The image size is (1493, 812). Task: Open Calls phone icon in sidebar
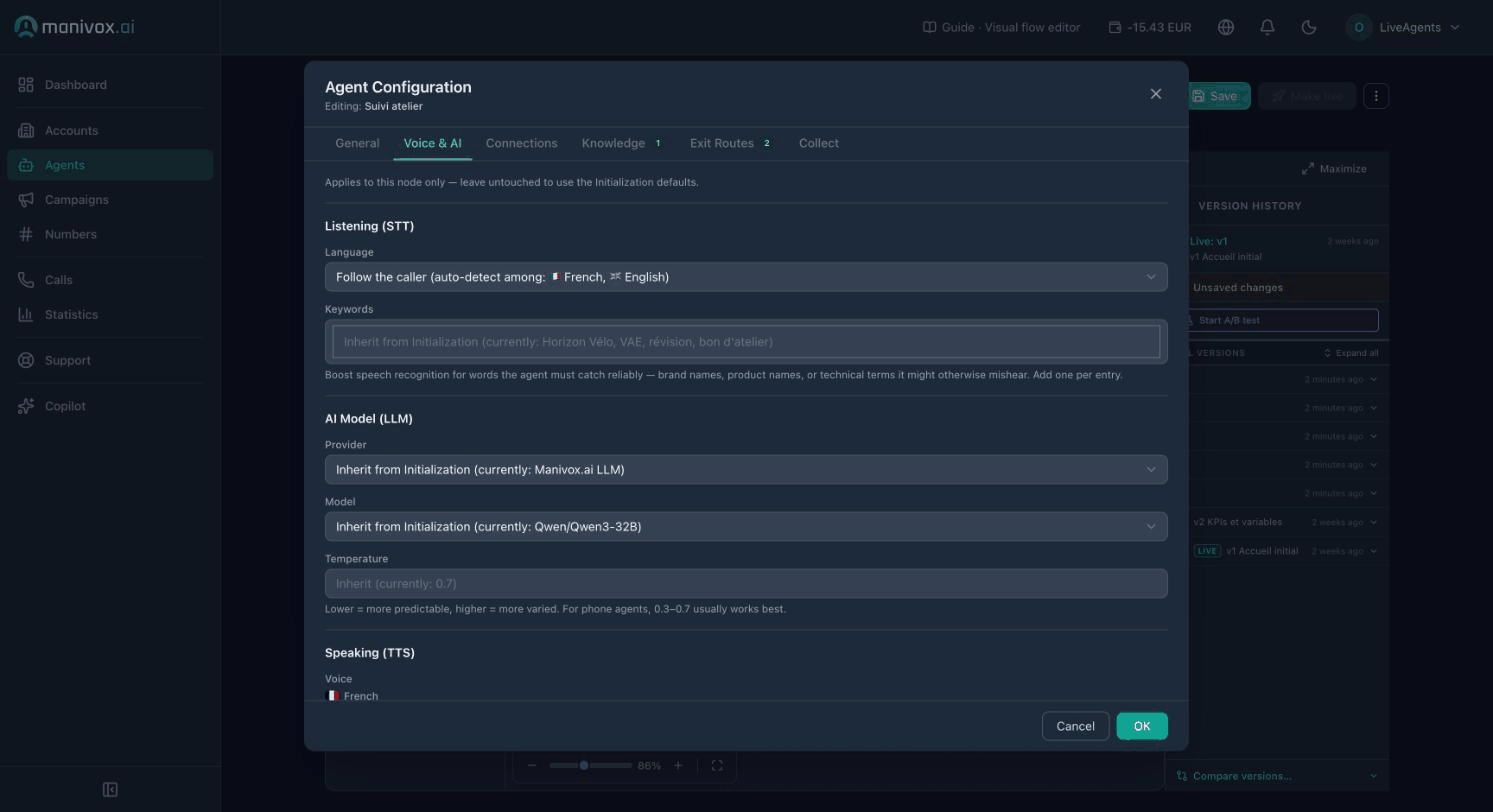tap(26, 280)
